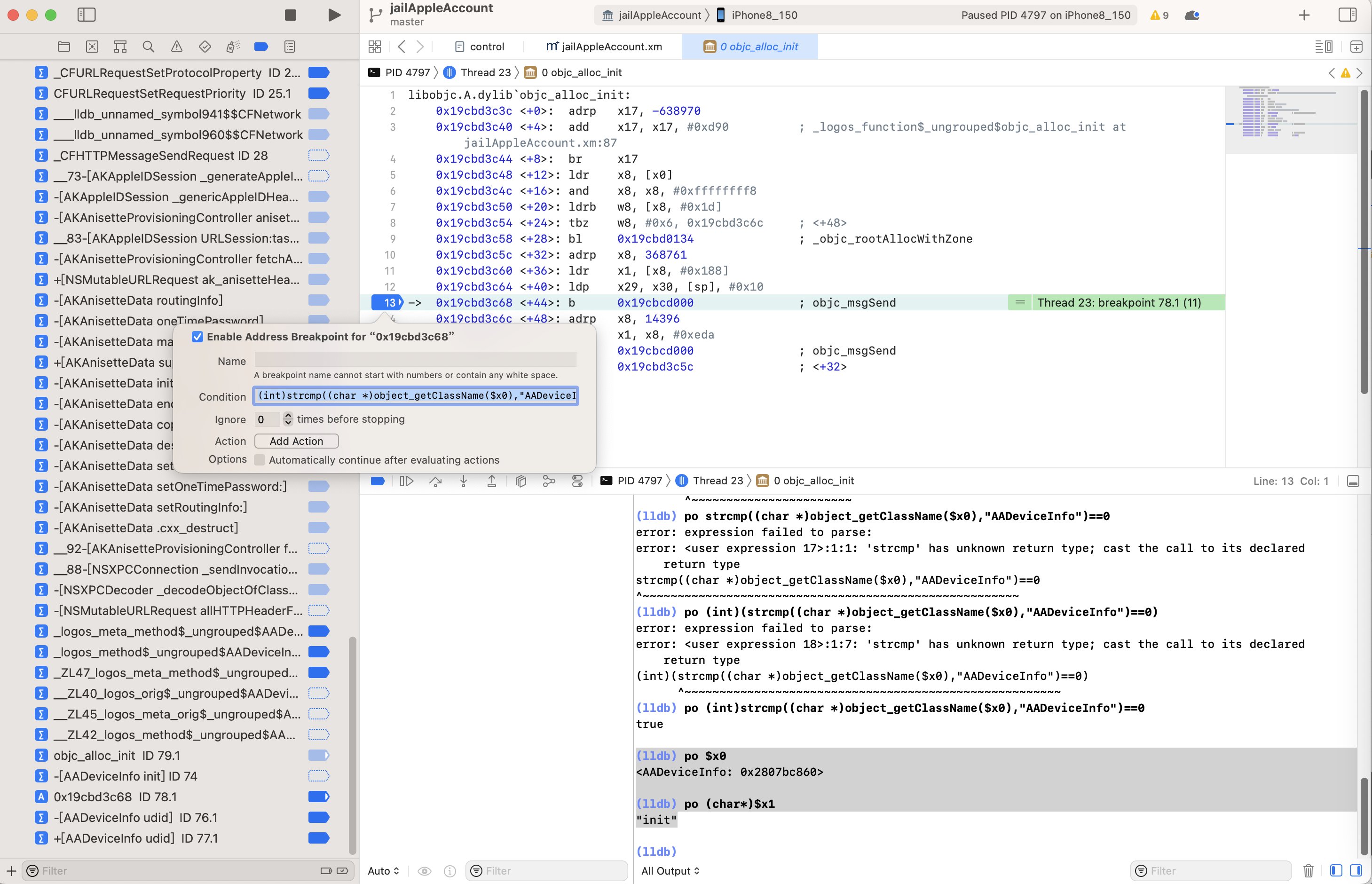1372x884 pixels.
Task: Toggle breakpoint for 0x19cbd3c68 ID 78.1
Action: coord(318,797)
